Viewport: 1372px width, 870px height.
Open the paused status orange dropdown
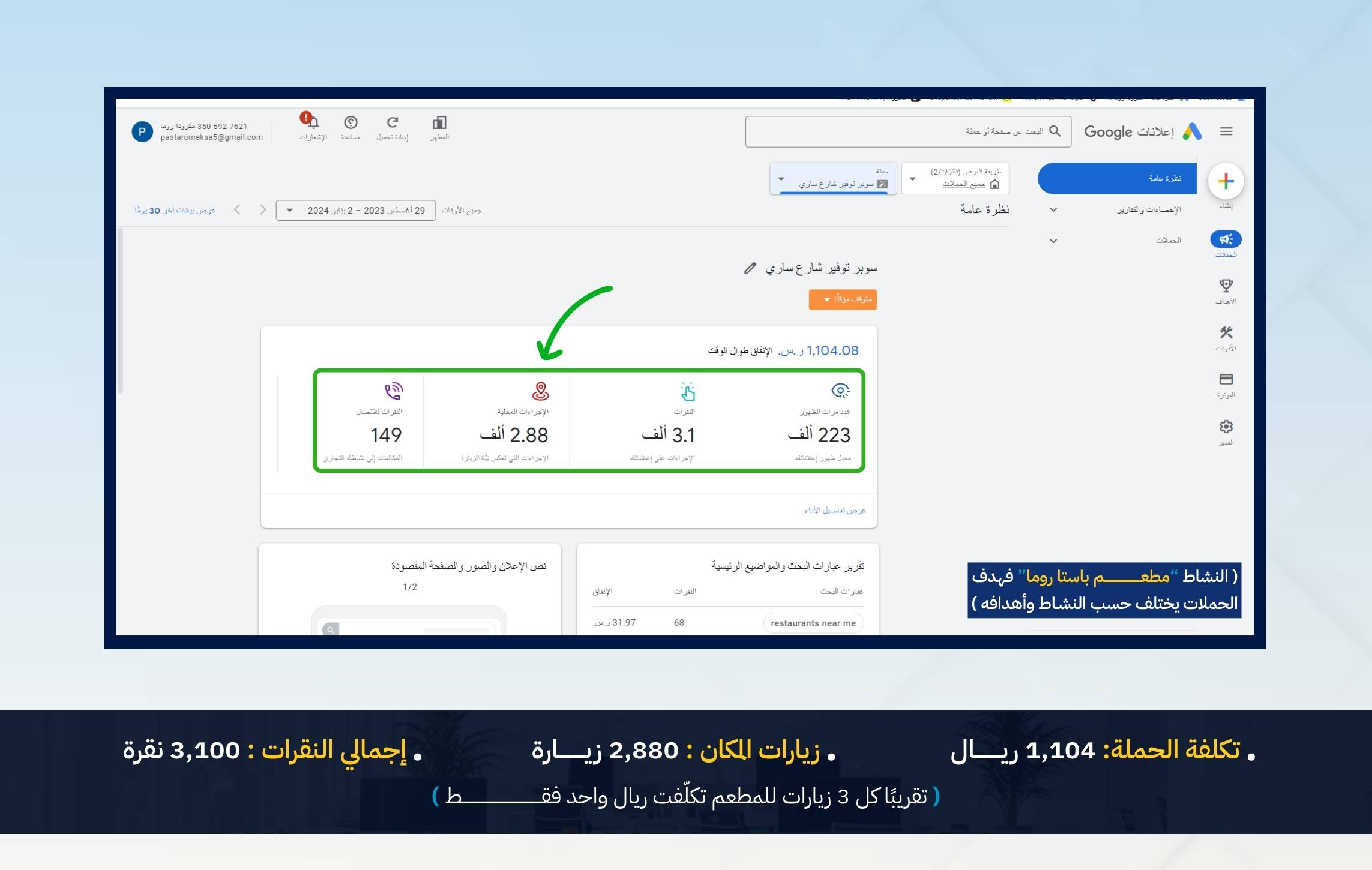point(843,299)
